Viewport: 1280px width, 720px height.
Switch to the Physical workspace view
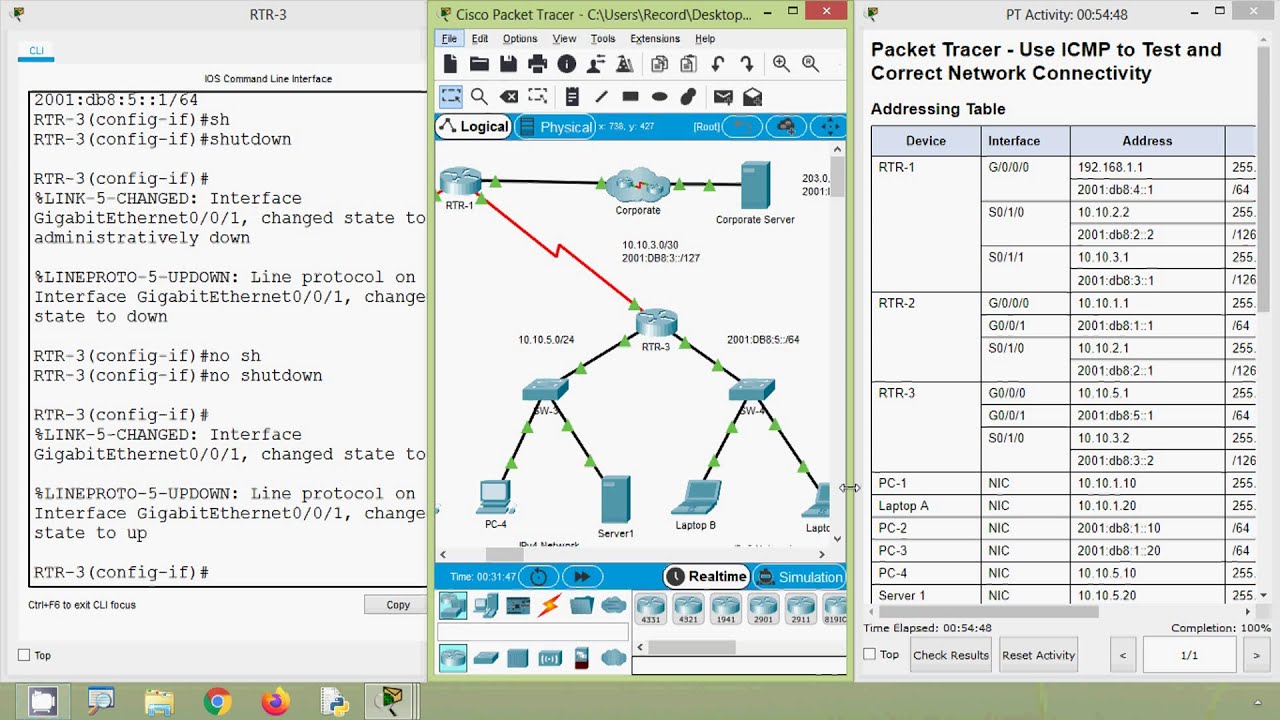tap(555, 127)
